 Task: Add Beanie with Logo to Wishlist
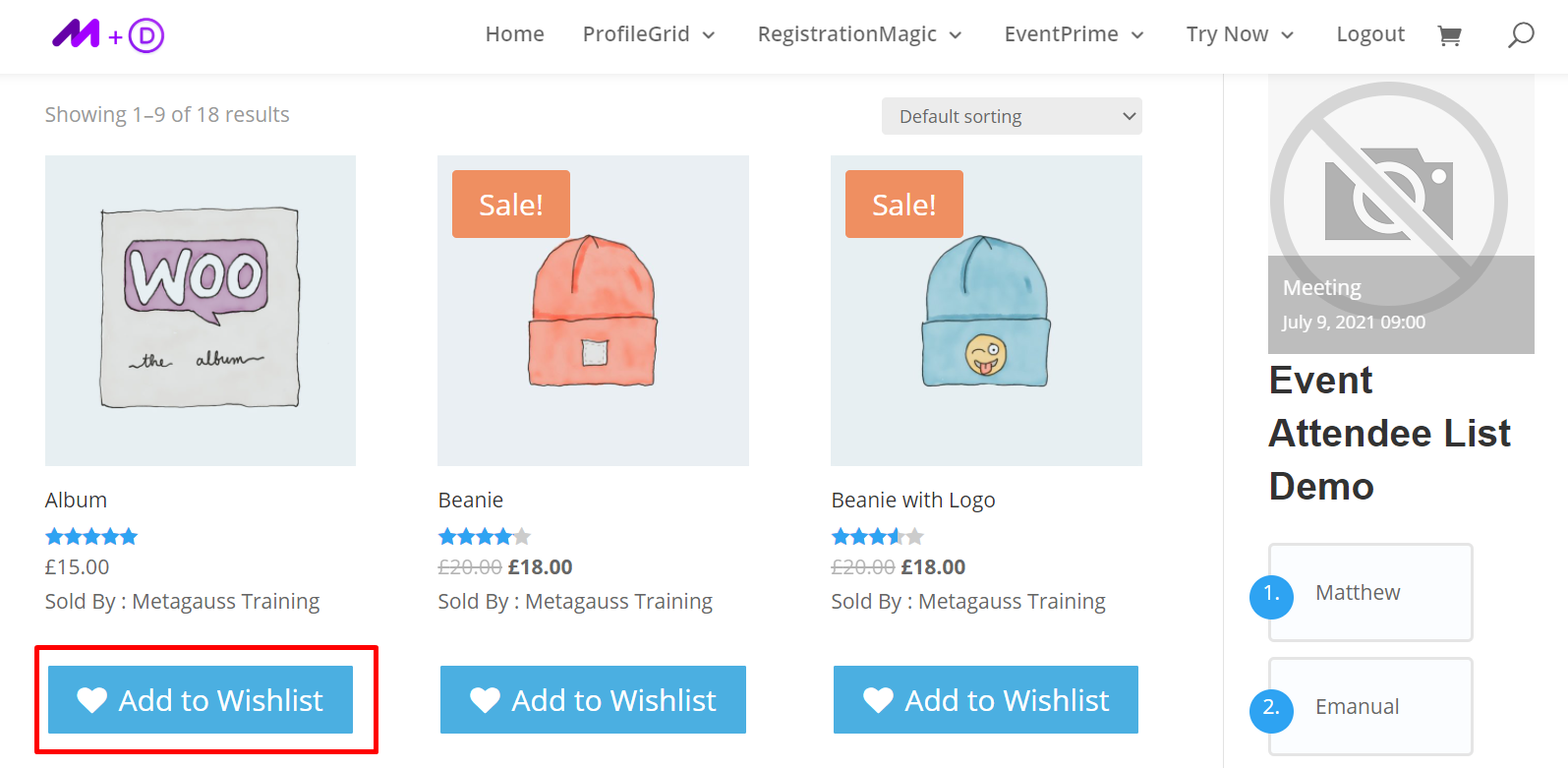(986, 700)
